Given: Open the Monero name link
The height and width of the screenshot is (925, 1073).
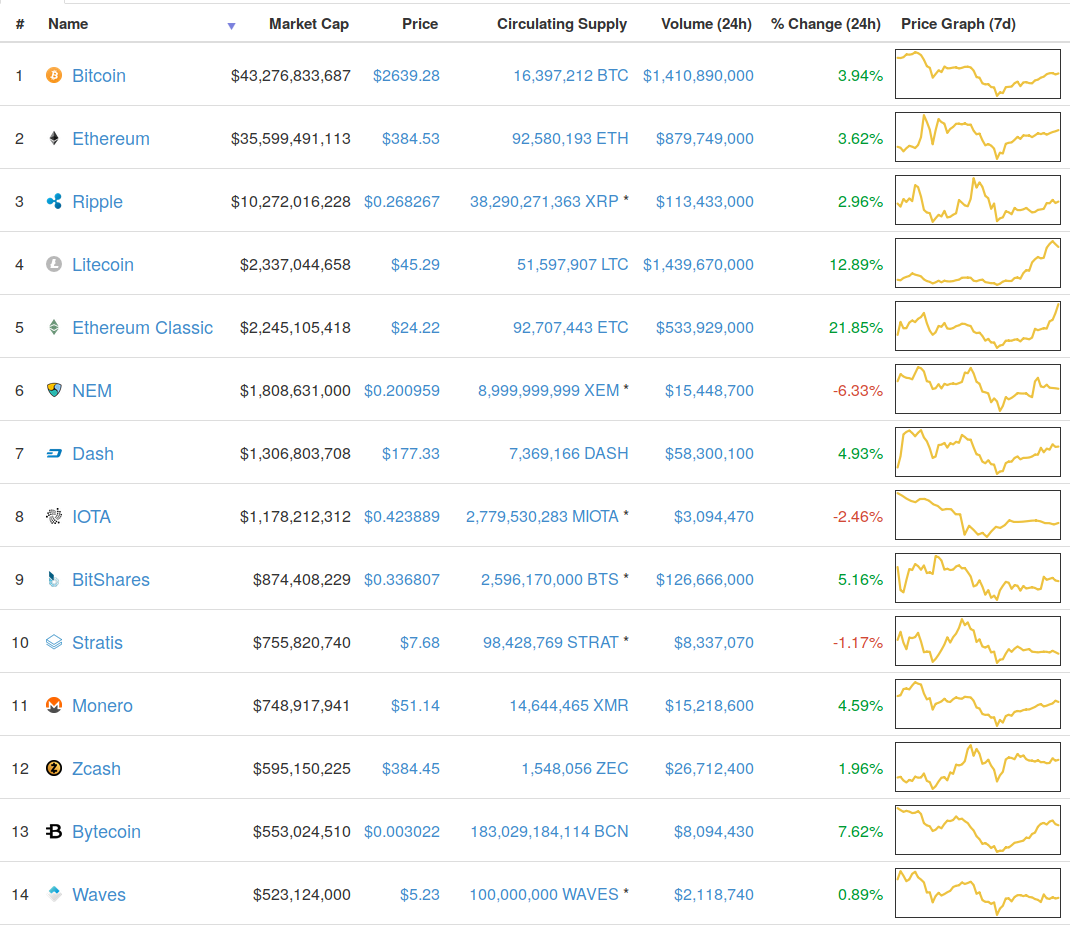Looking at the screenshot, I should 103,705.
